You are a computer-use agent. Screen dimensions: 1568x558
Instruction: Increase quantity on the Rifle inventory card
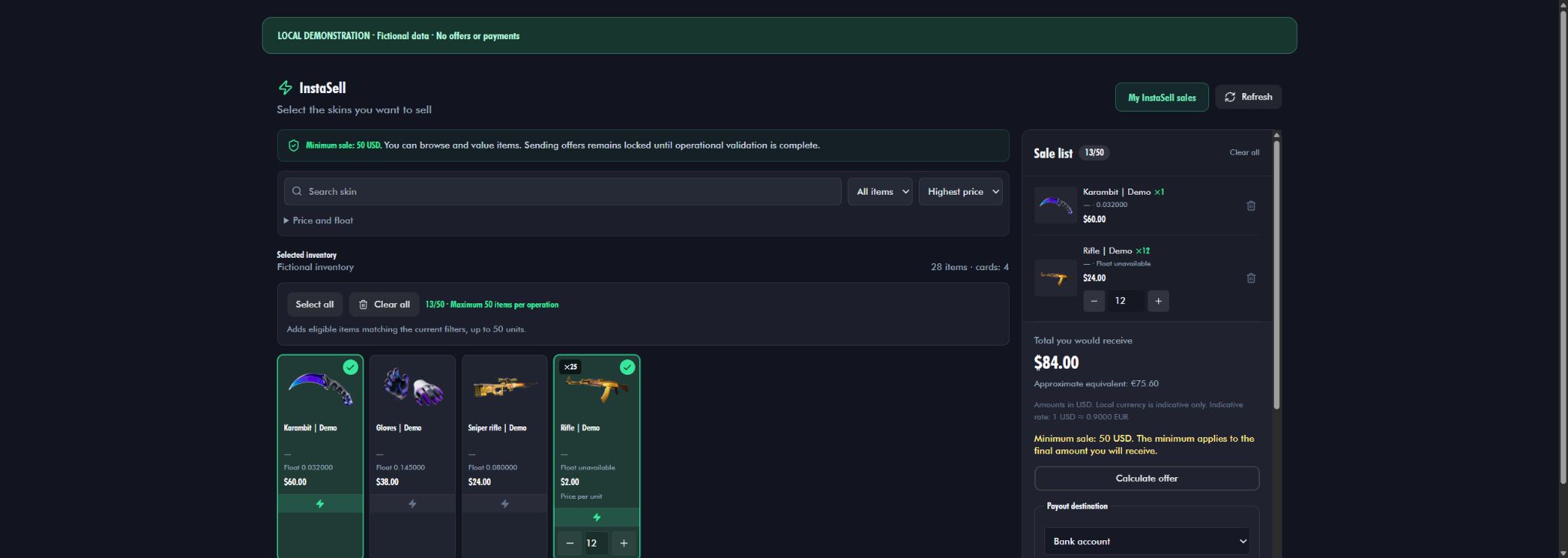coord(624,543)
